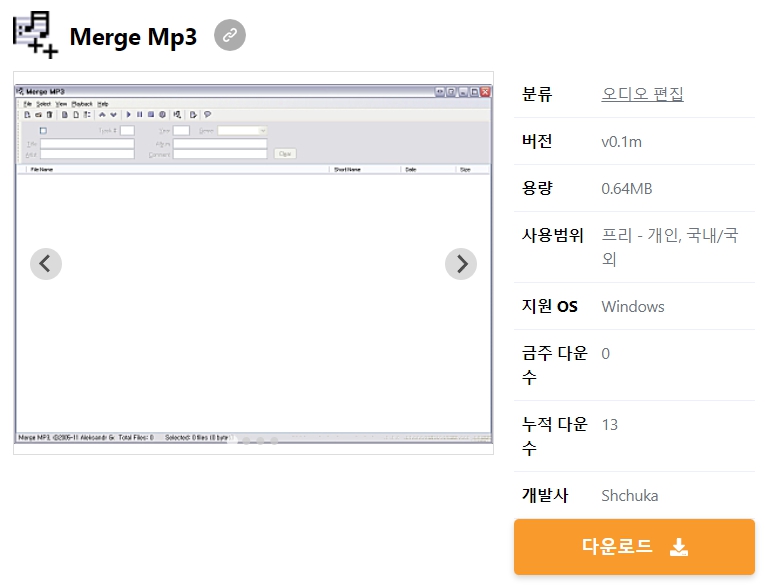
Task: Click the 버전 label
Action: [537, 141]
